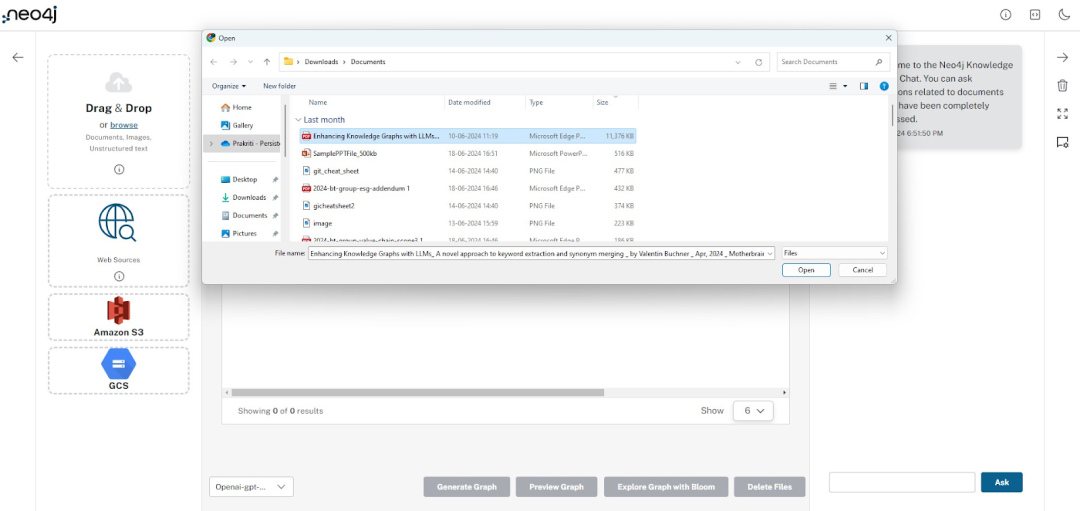Open the Organize menu in the dialog

tap(229, 86)
